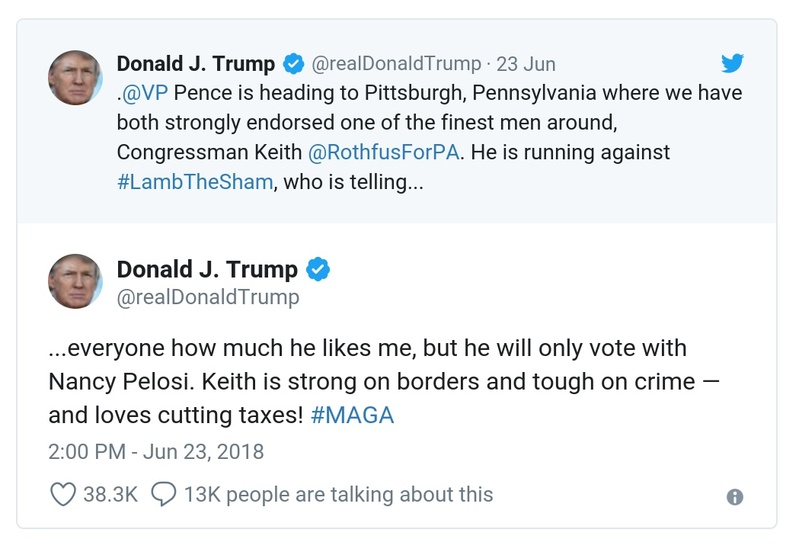This screenshot has height=555, width=799.
Task: Click the info circle icon
Action: (735, 497)
